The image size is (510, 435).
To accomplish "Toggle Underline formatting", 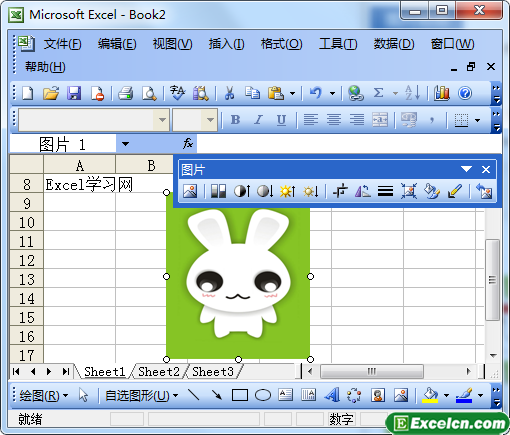I will [x=281, y=119].
